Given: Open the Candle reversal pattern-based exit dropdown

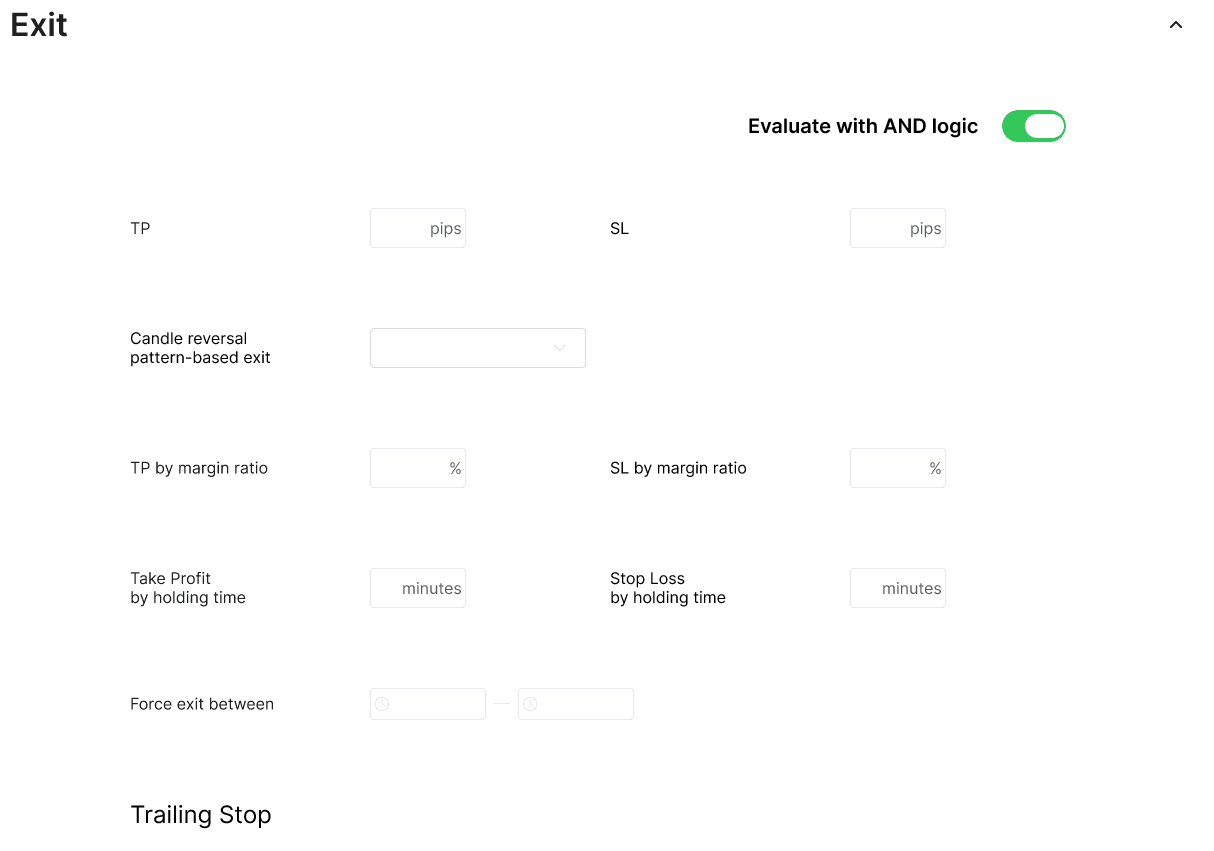Looking at the screenshot, I should click(477, 348).
